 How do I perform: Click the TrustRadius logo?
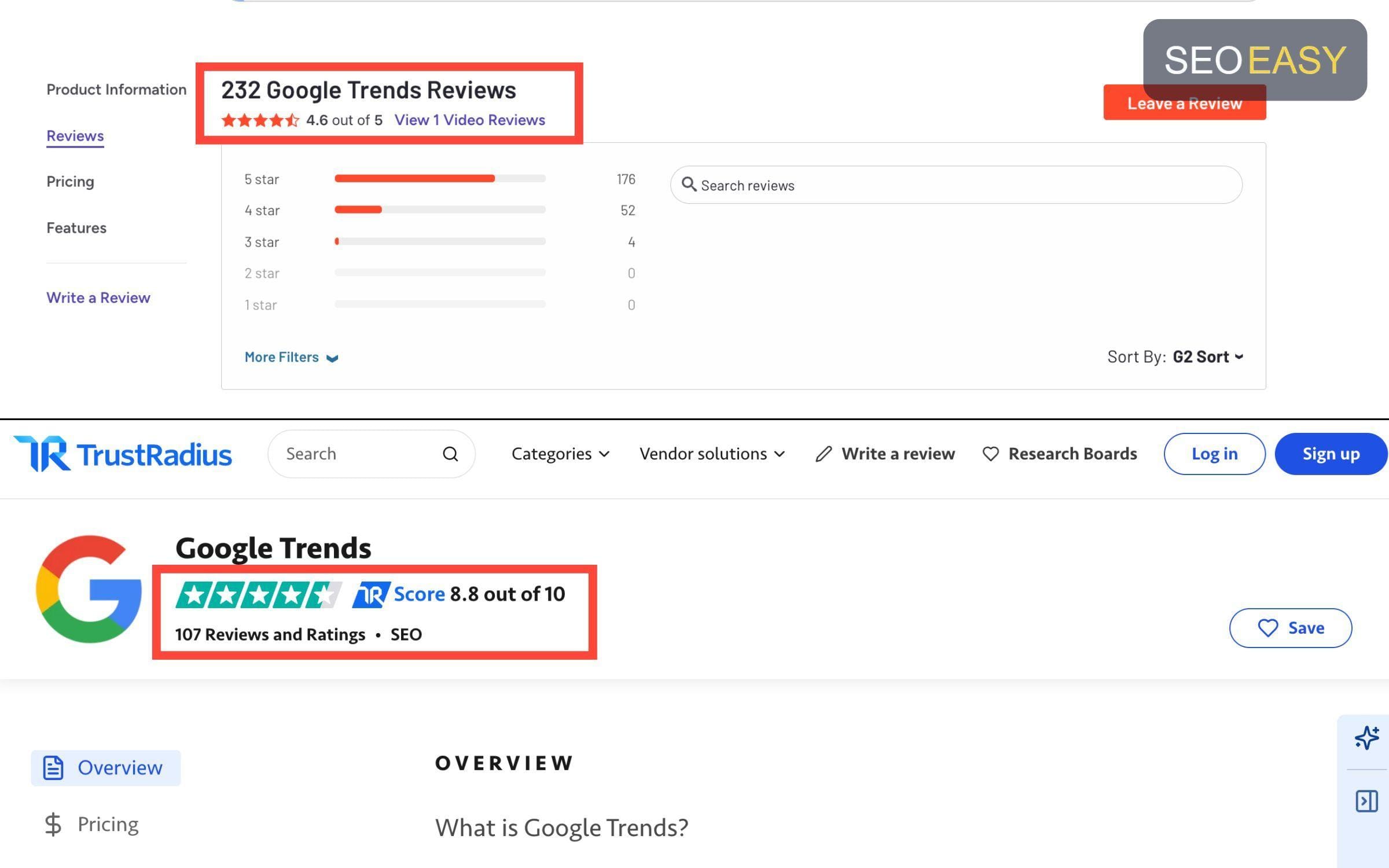coord(123,454)
